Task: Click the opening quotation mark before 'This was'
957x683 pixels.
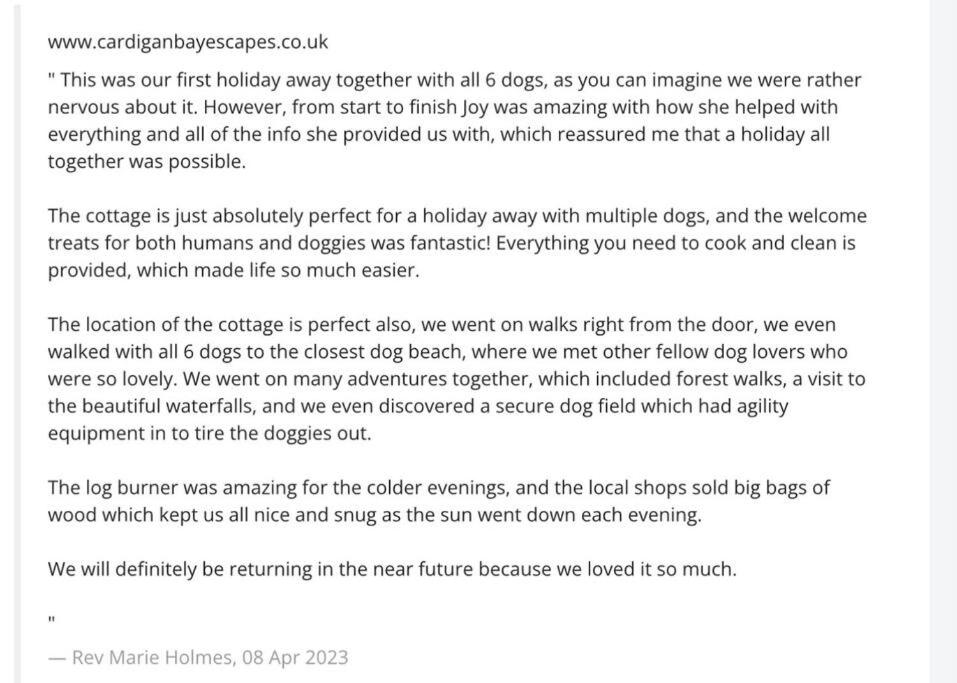Action: tap(51, 76)
